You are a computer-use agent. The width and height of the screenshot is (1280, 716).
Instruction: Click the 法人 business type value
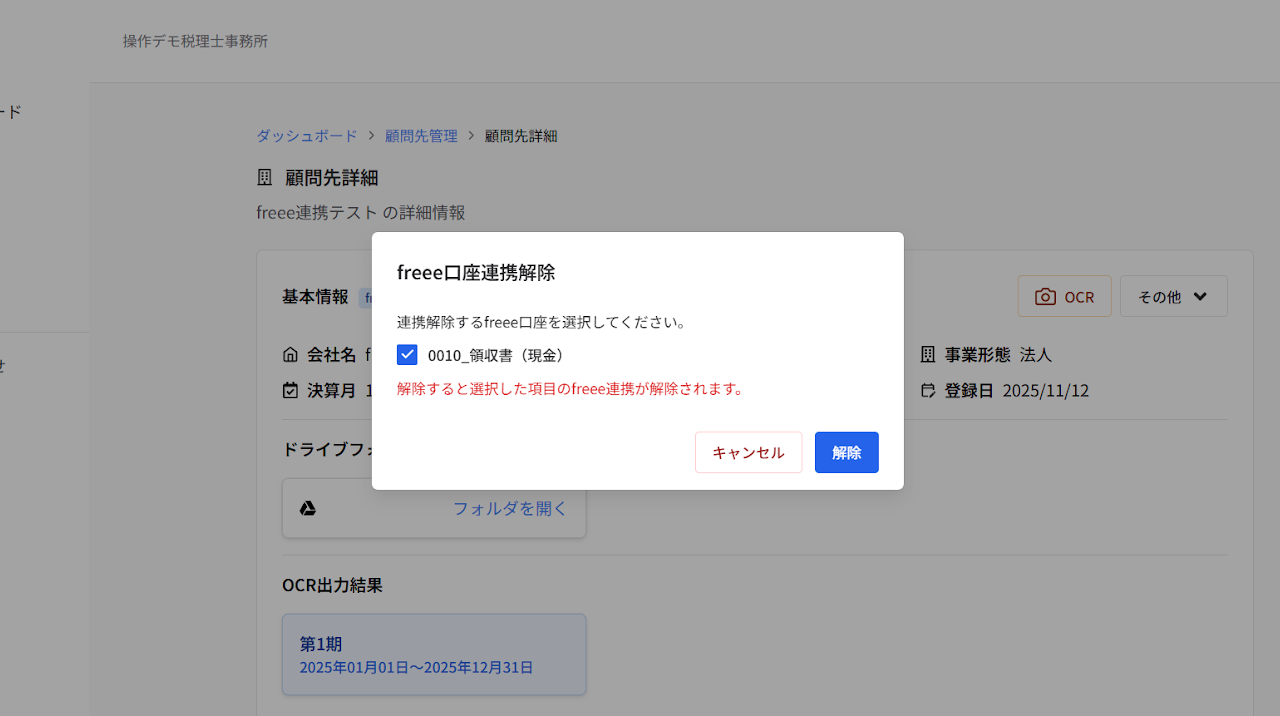pos(1036,355)
